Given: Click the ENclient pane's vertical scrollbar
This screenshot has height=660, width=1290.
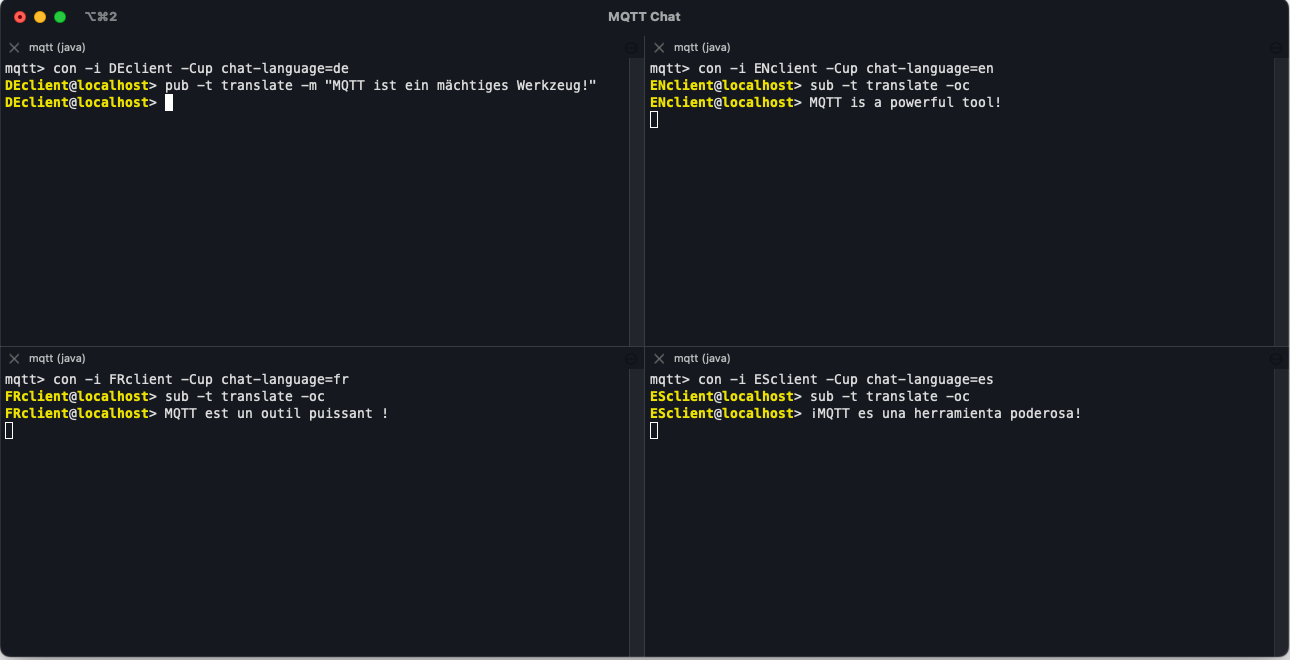Looking at the screenshot, I should coord(1281,200).
